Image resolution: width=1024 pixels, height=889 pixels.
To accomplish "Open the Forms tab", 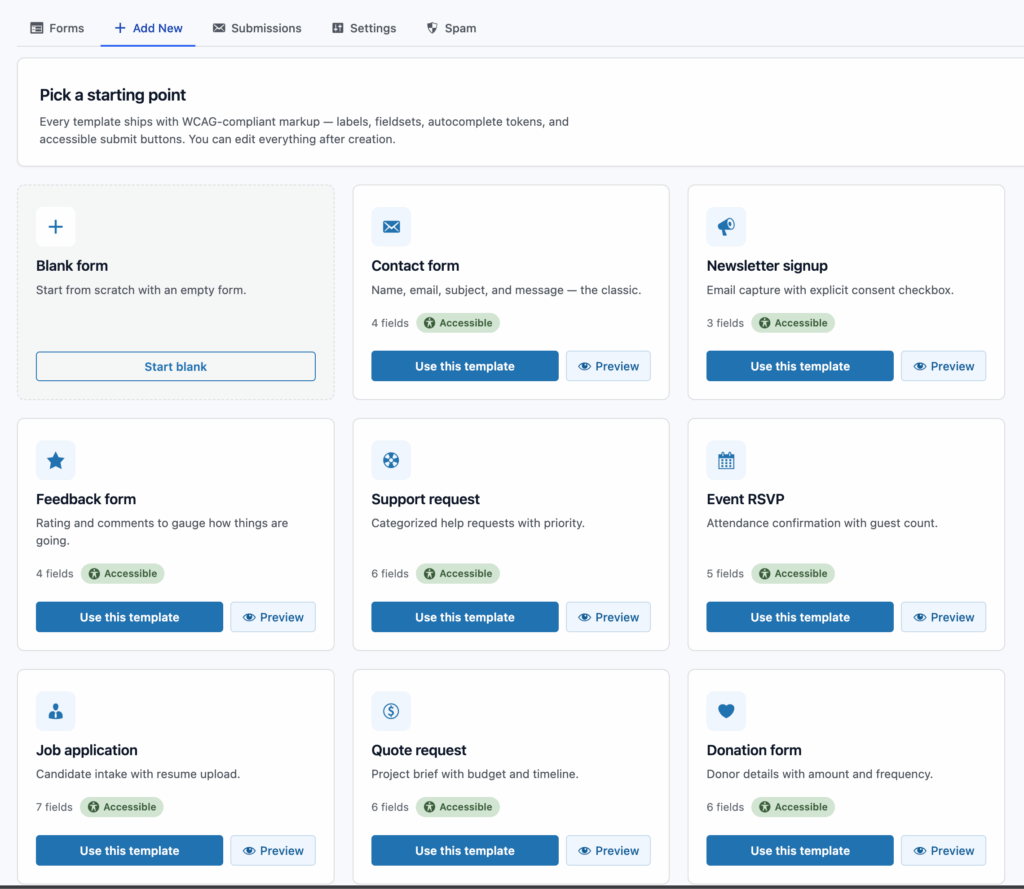I will click(x=57, y=28).
